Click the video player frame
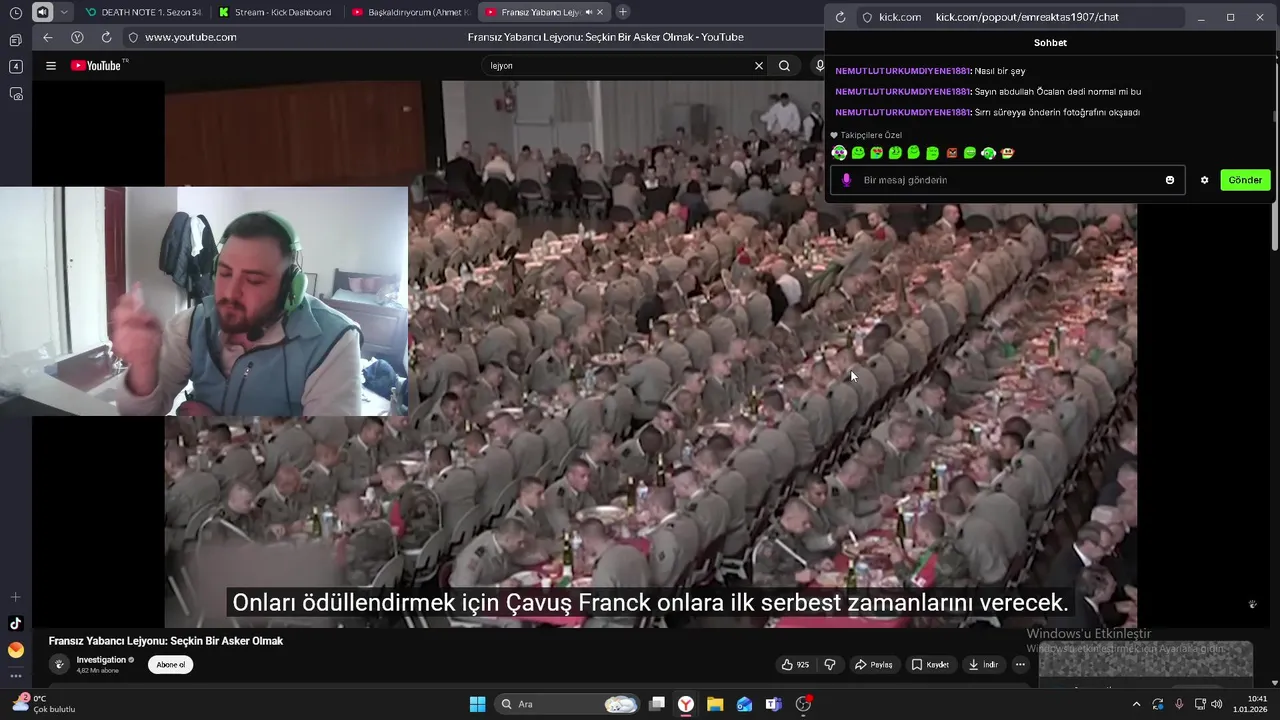1280x720 pixels. tap(650, 354)
